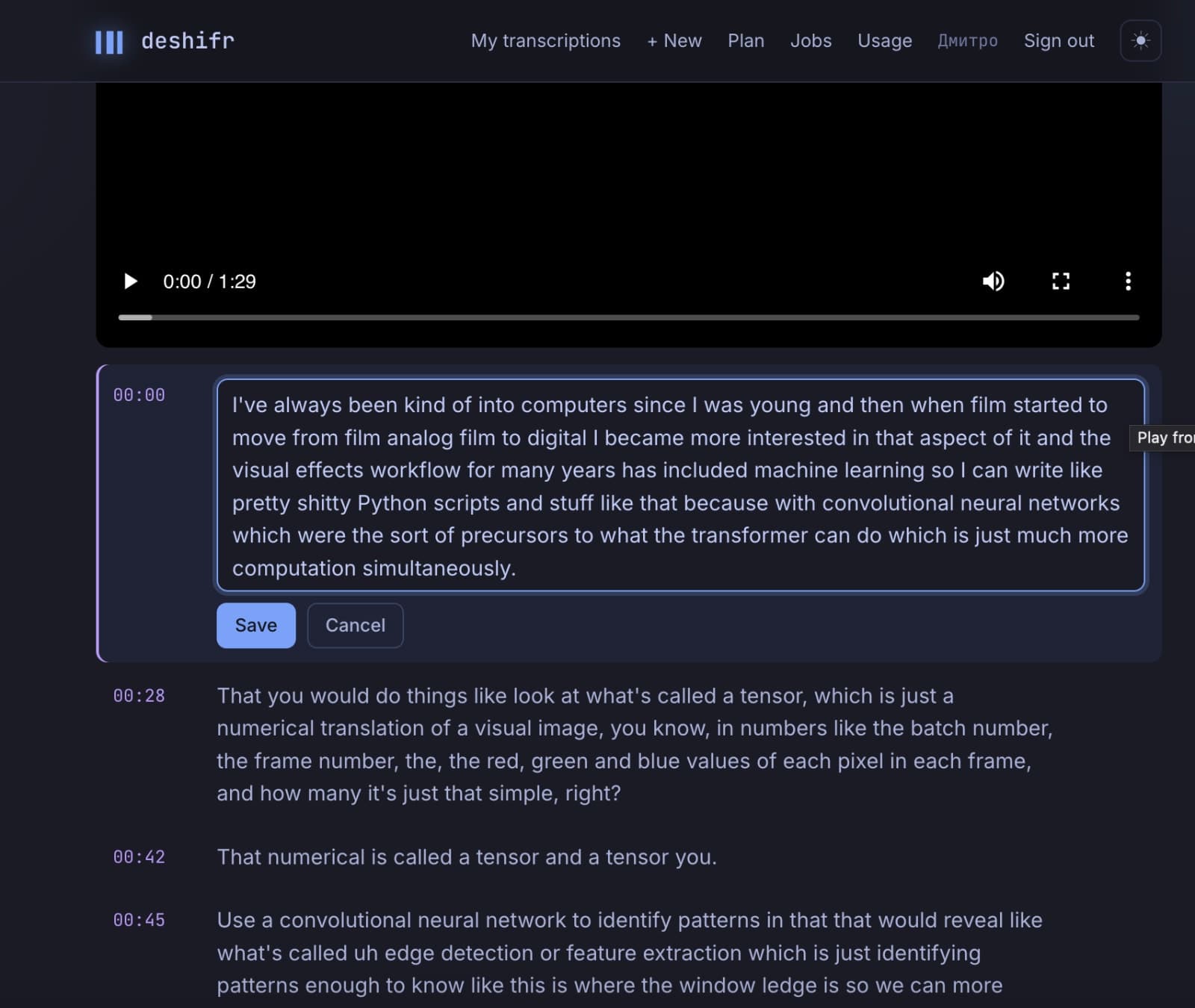Go to the Plan page
The width and height of the screenshot is (1195, 1008).
(746, 40)
